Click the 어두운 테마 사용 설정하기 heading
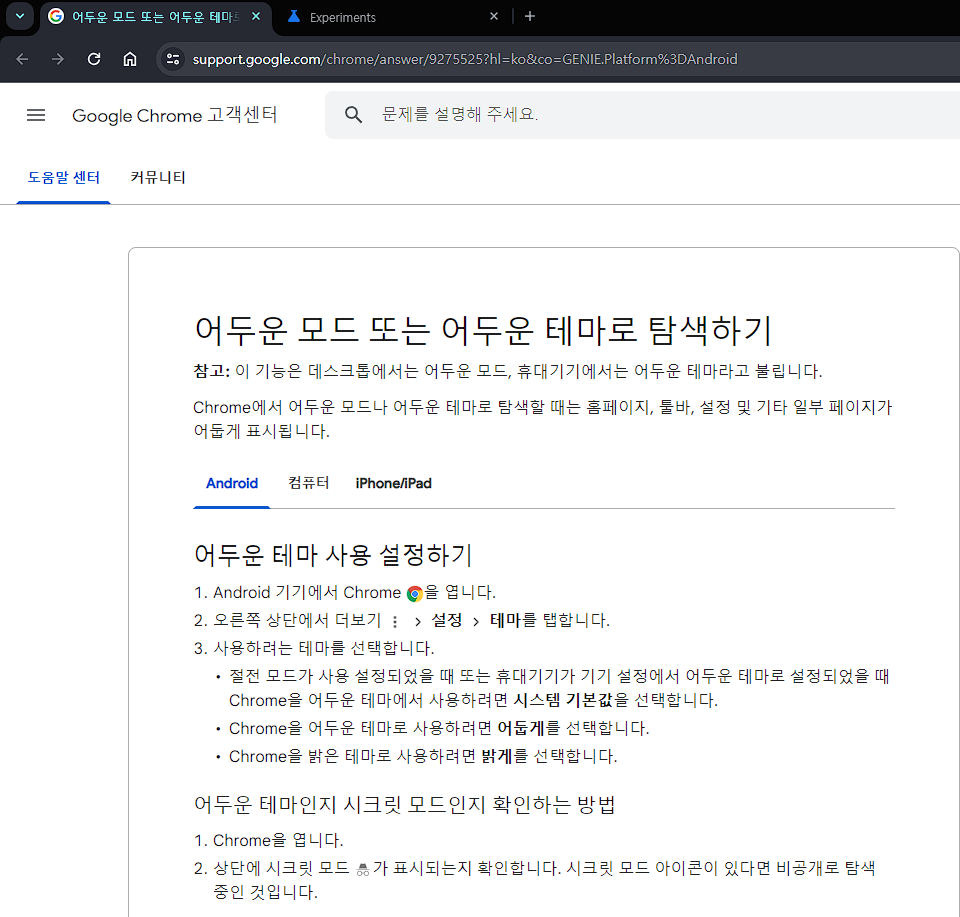This screenshot has height=917, width=960. pos(333,555)
